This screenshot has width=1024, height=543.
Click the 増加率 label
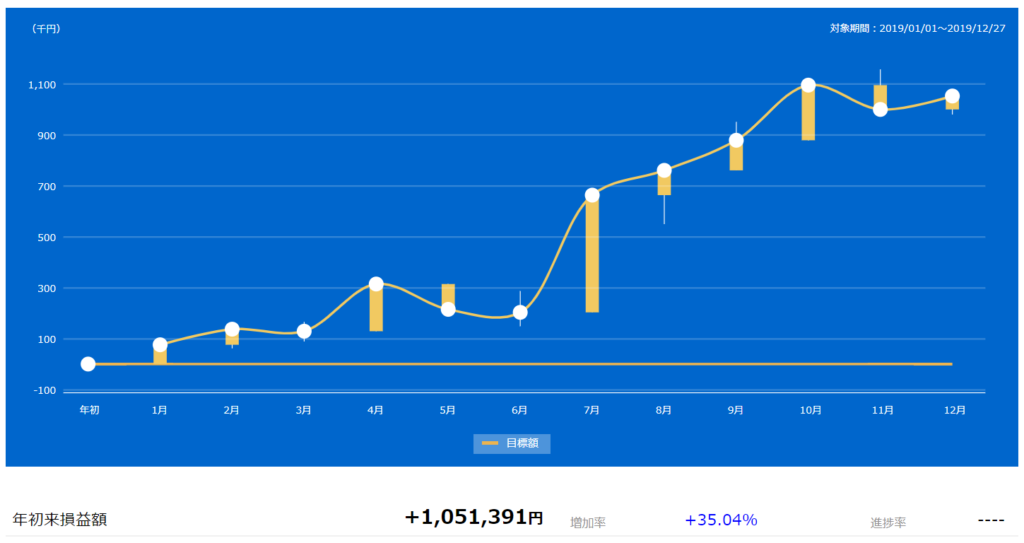coord(588,523)
